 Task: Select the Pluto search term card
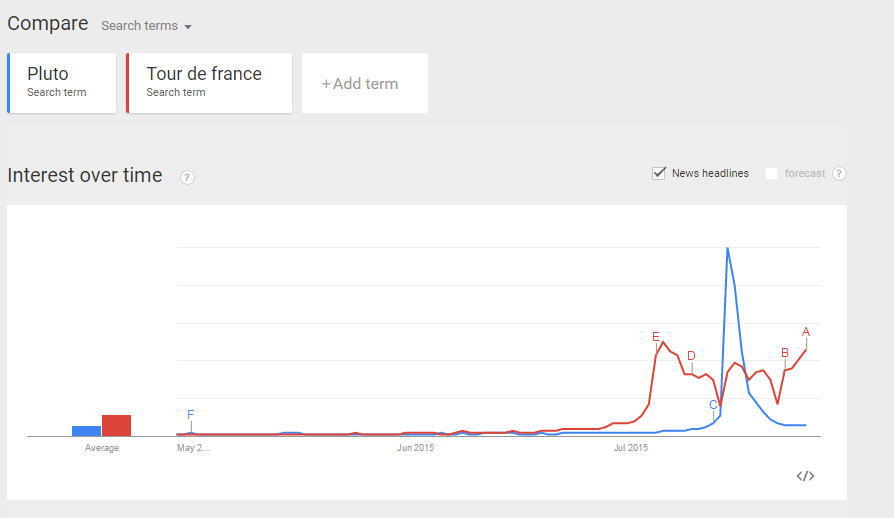pyautogui.click(x=62, y=83)
